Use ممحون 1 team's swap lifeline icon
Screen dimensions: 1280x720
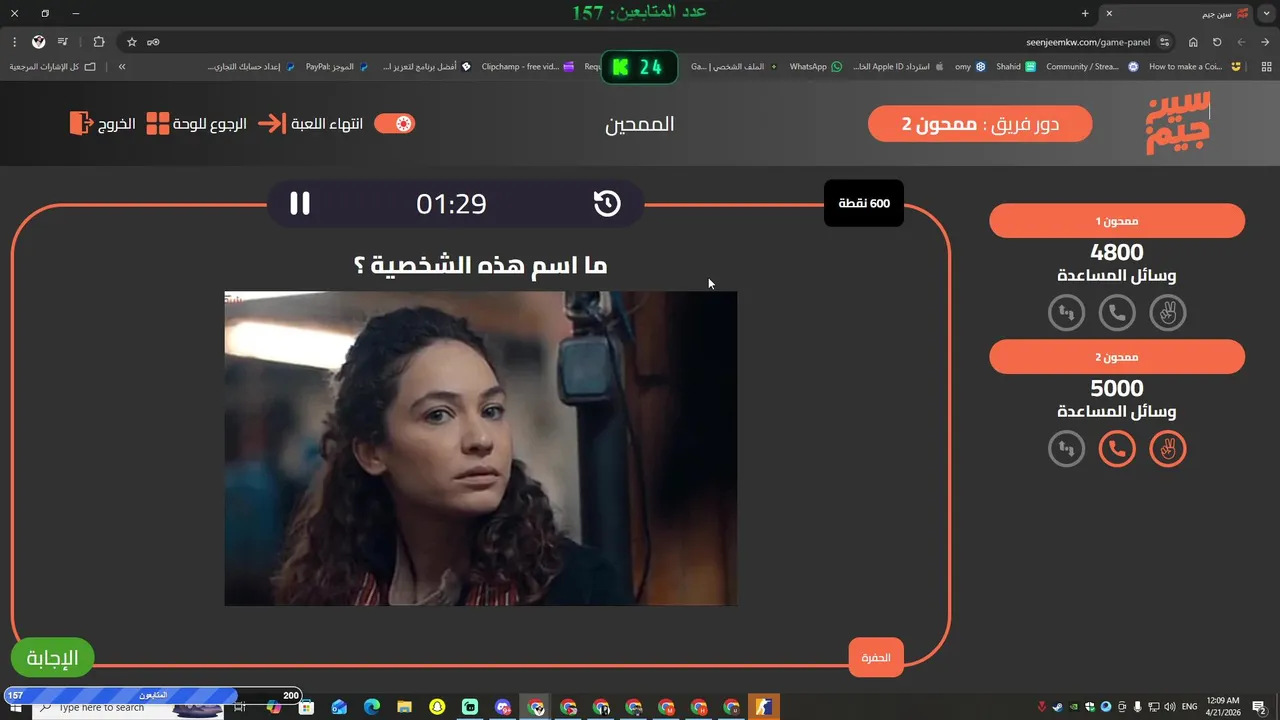tap(1066, 313)
